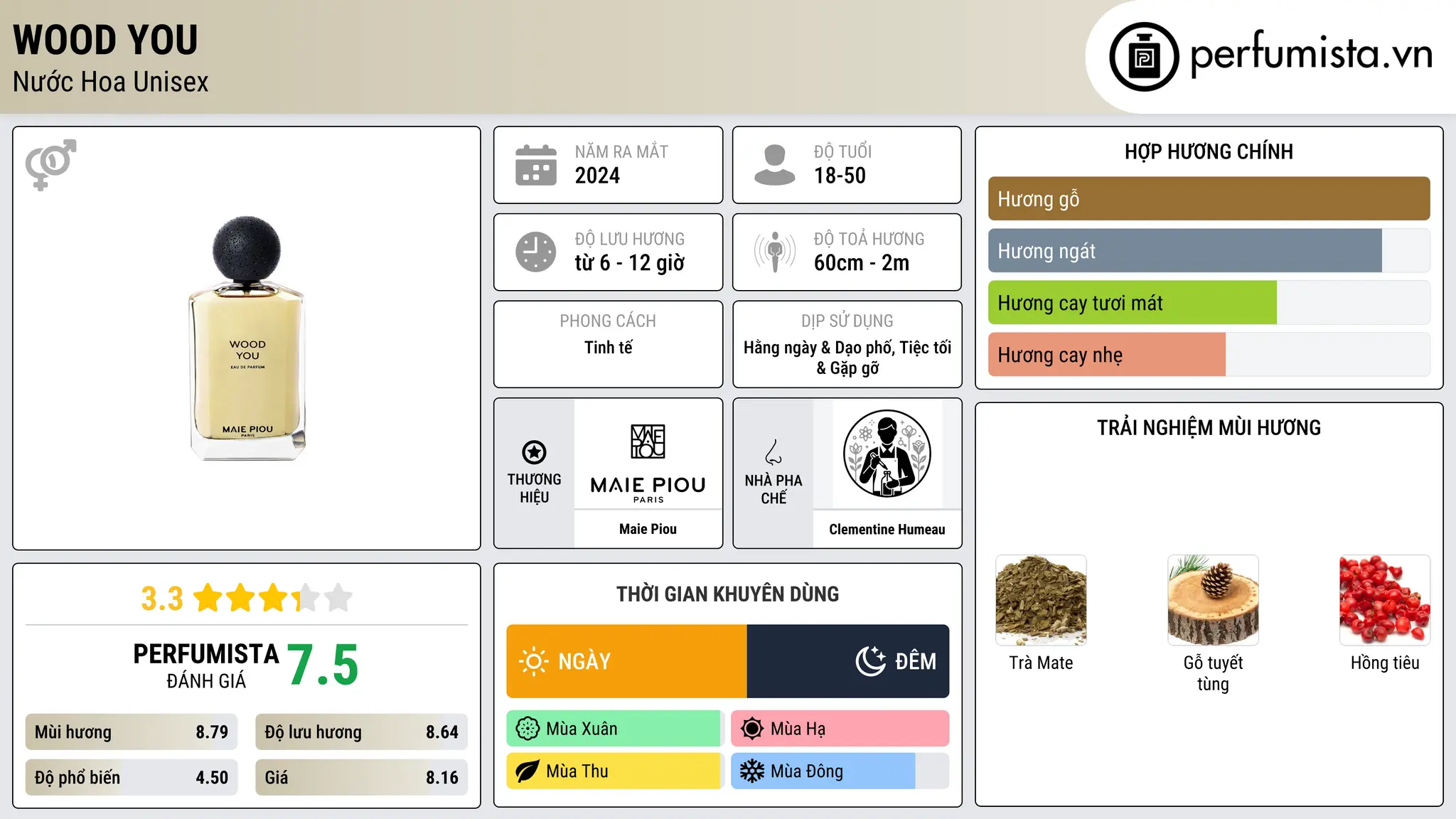The height and width of the screenshot is (819, 1456).
Task: Click the first gold rating star
Action: [x=208, y=597]
